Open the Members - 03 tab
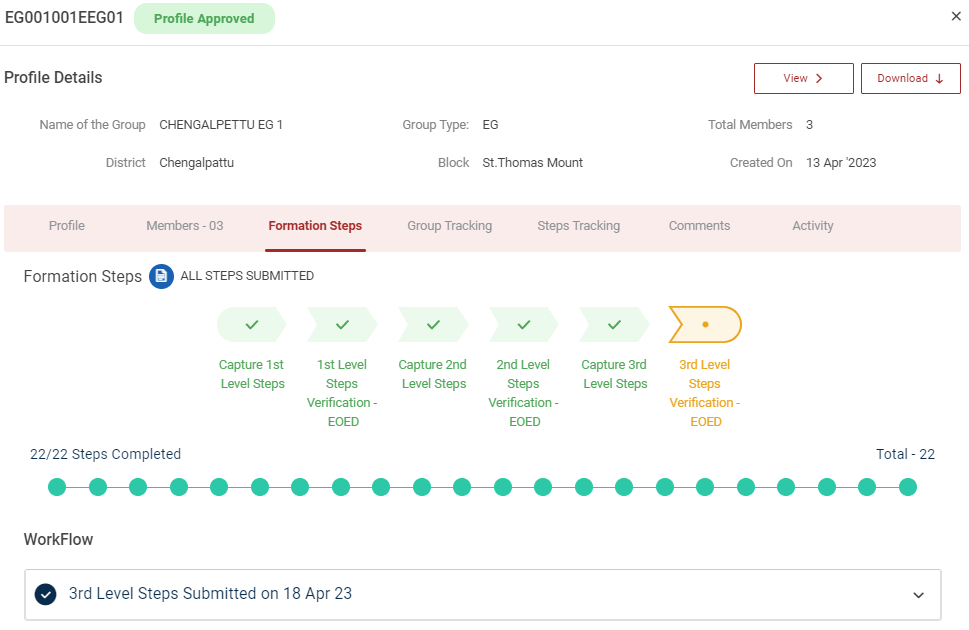The height and width of the screenshot is (630, 969). click(x=185, y=226)
